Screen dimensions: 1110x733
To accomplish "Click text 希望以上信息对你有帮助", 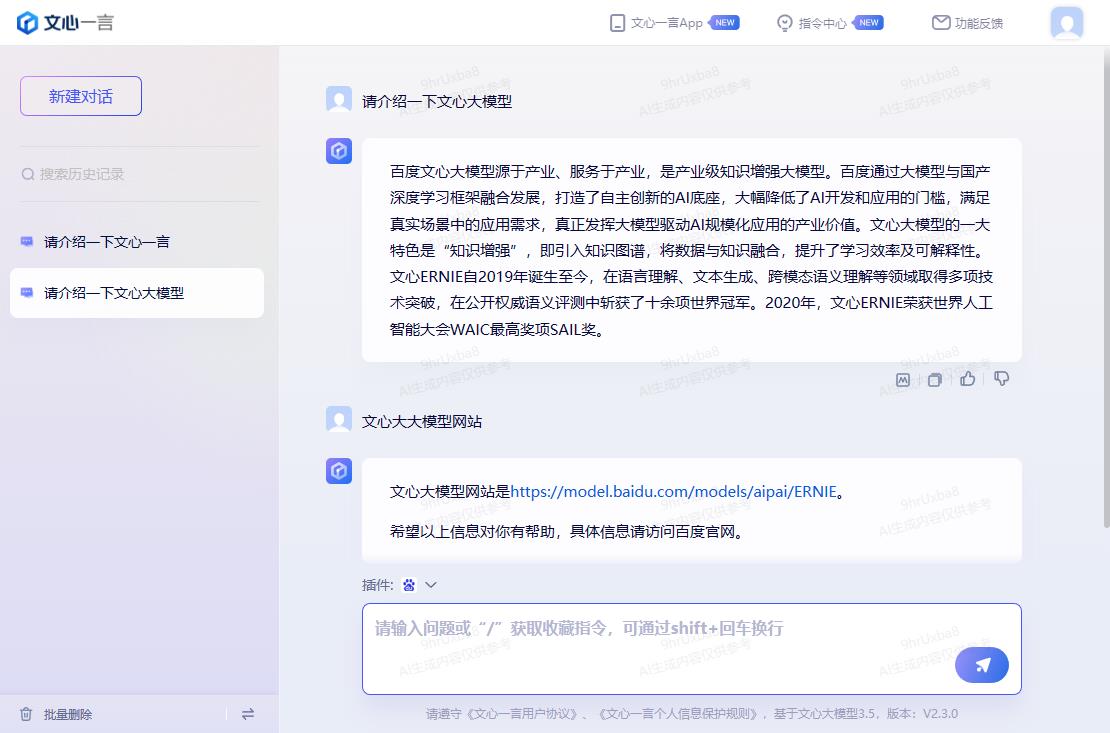I will click(472, 532).
